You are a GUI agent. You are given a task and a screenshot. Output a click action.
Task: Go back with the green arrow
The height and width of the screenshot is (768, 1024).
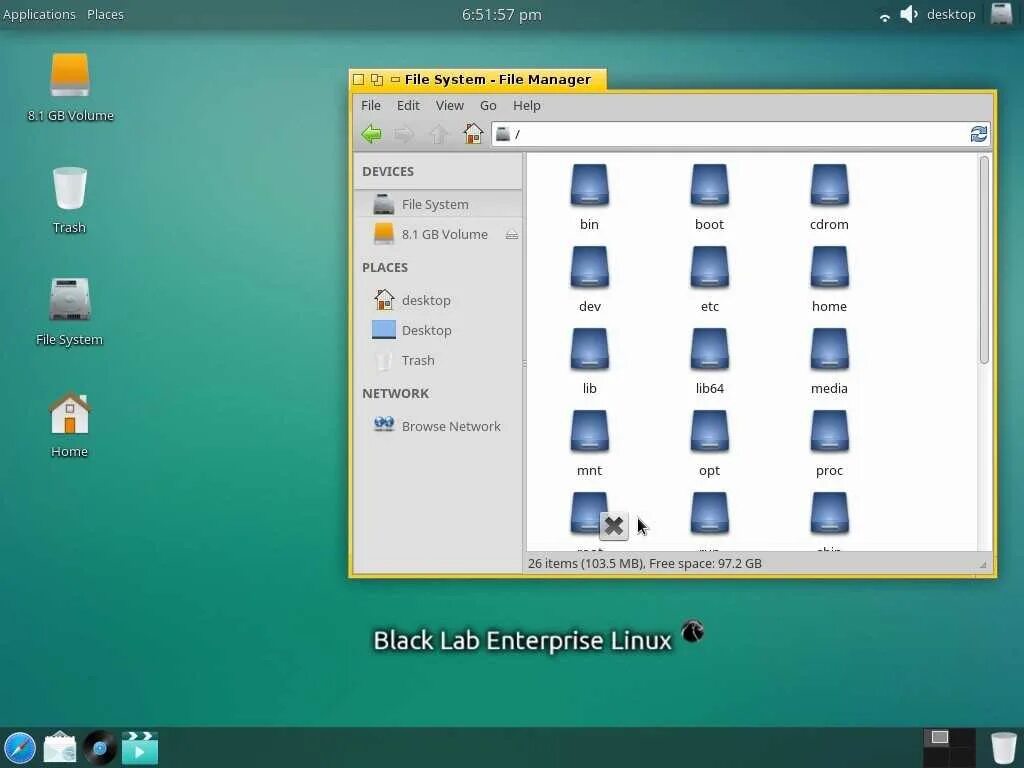(372, 135)
